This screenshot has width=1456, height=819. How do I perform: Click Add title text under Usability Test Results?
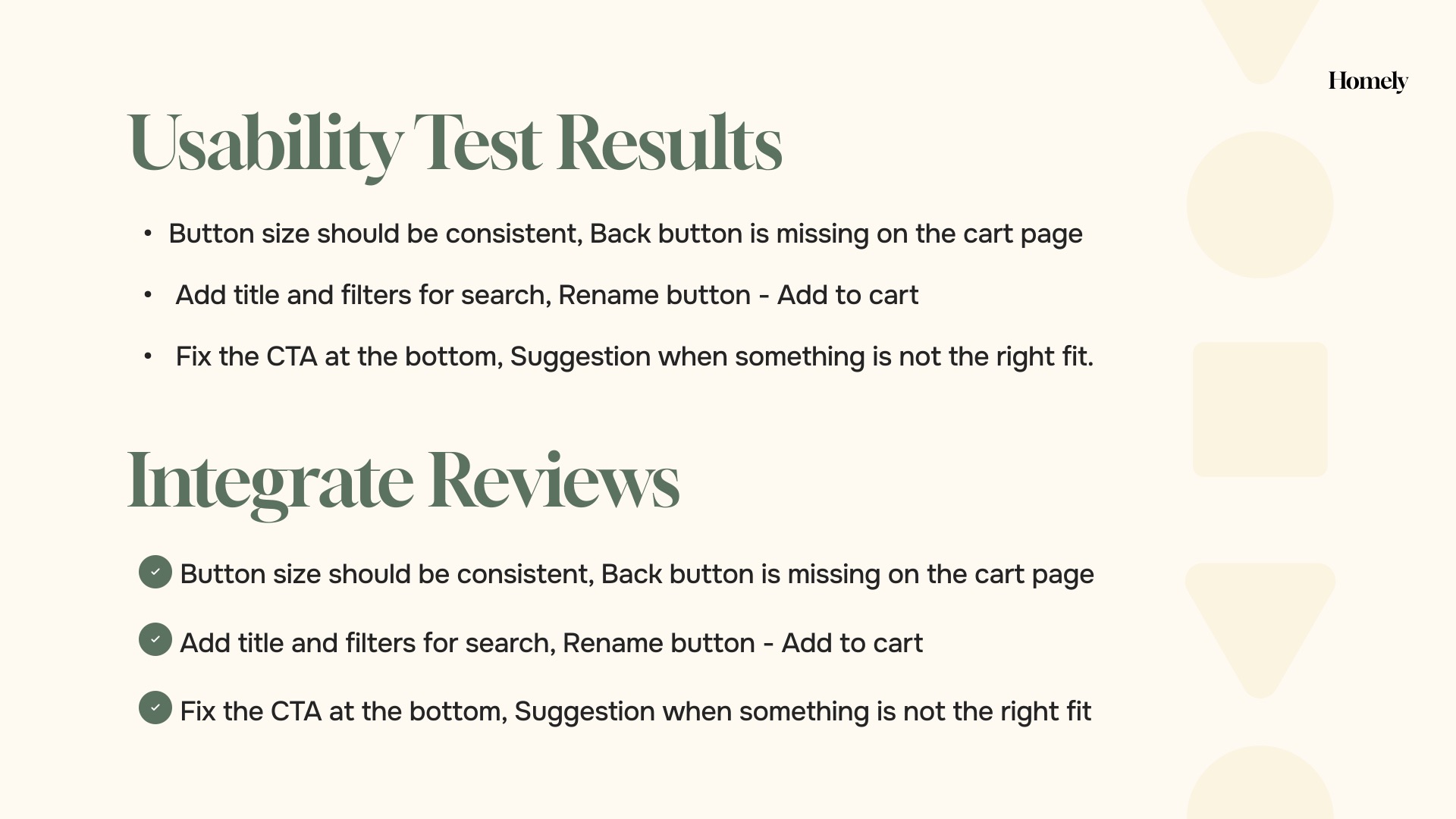(x=546, y=295)
